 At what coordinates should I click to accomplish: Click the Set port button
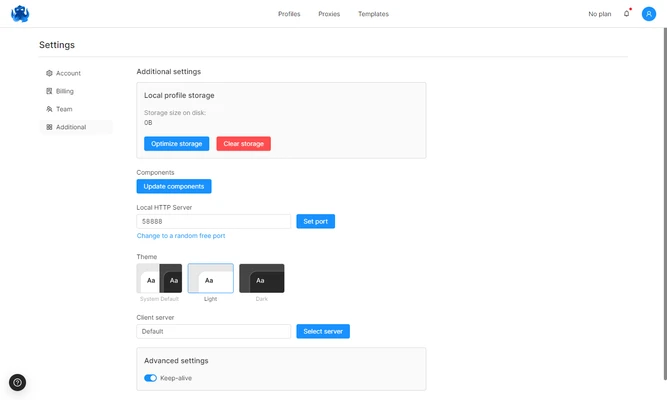[315, 221]
